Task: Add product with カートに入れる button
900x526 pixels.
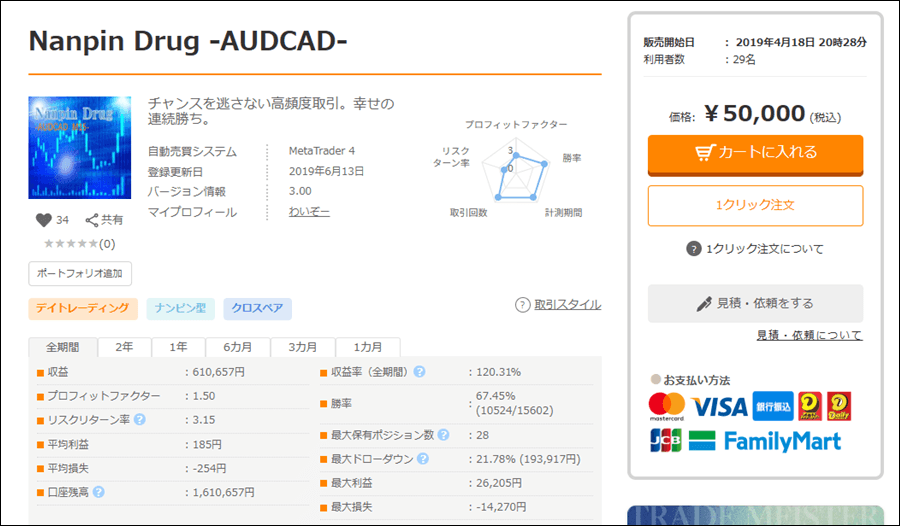Action: pos(755,153)
